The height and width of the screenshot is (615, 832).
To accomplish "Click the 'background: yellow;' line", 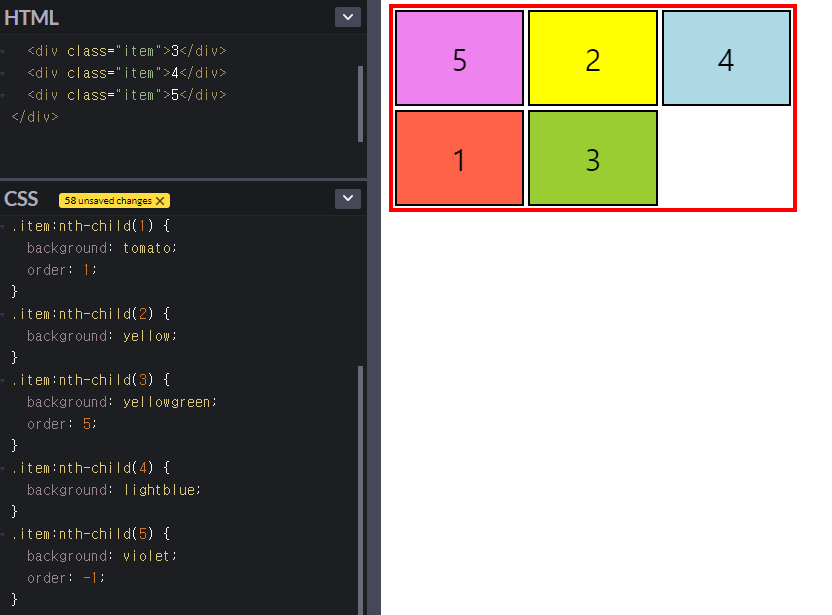I will (102, 336).
